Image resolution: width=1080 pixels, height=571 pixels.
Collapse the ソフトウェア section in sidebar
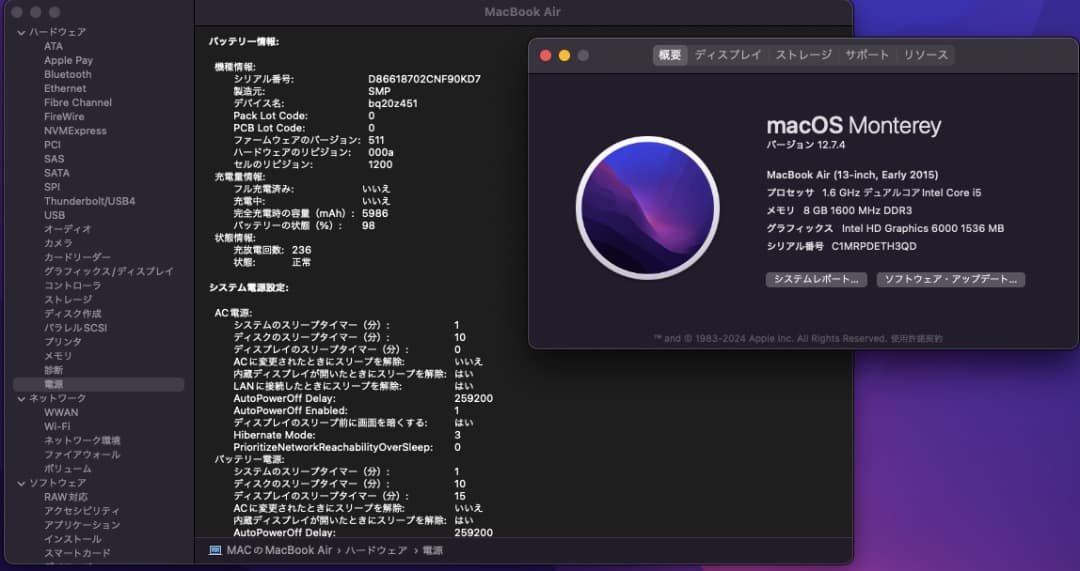click(21, 483)
